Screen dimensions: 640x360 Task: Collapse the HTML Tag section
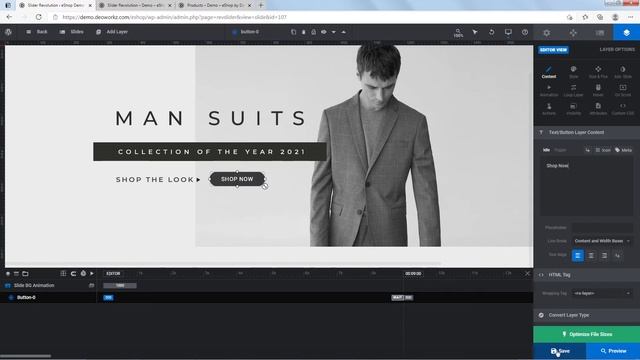pyautogui.click(x=587, y=275)
